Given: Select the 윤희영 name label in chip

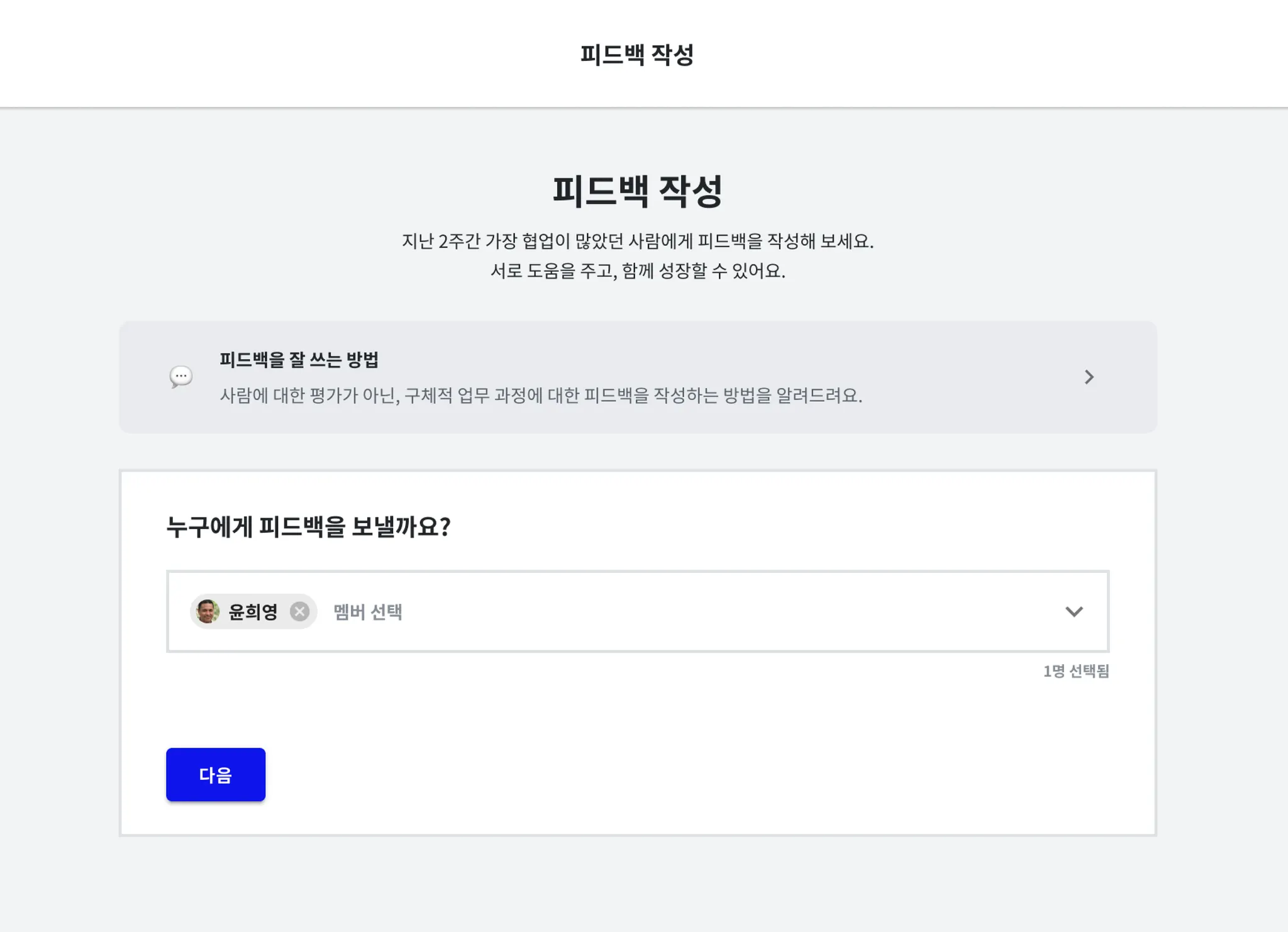Looking at the screenshot, I should (253, 612).
